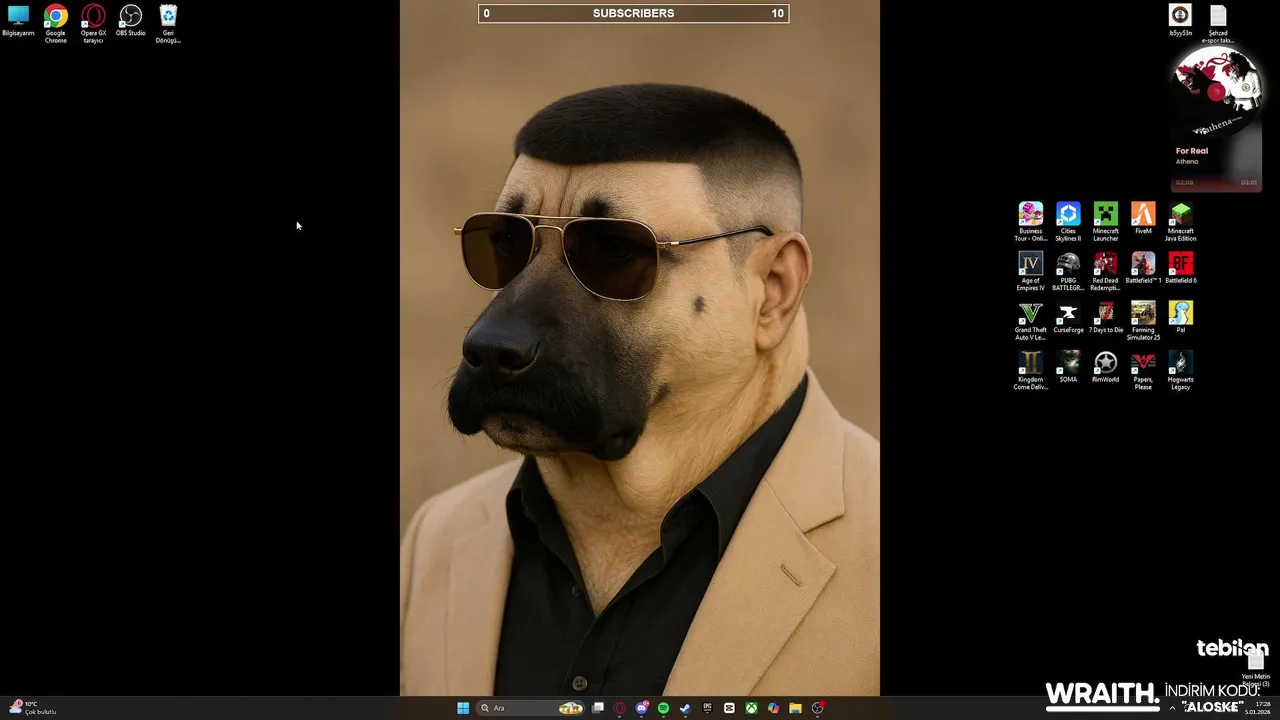Select the Papers, Please shortcut
1280x720 pixels.
1143,371
